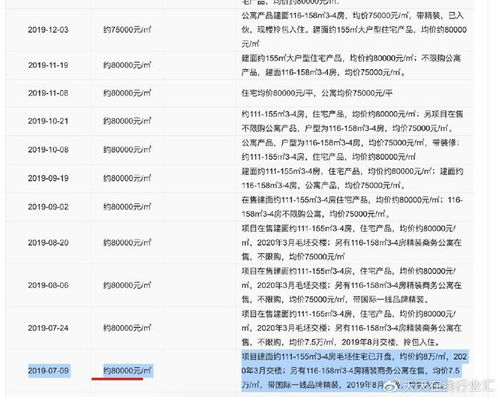Click the price cell in the 2019-10-21 row
Screen dimensions: 499x397
point(127,121)
